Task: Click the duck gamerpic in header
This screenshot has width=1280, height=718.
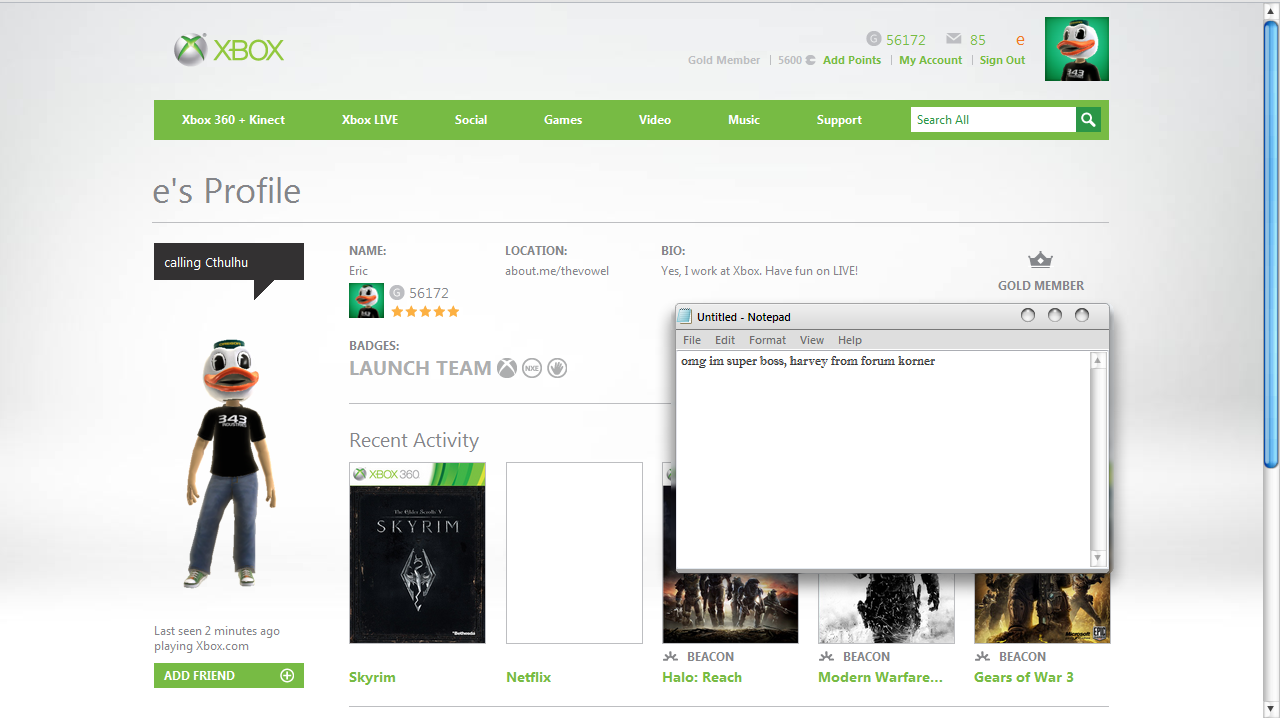Action: 1077,49
